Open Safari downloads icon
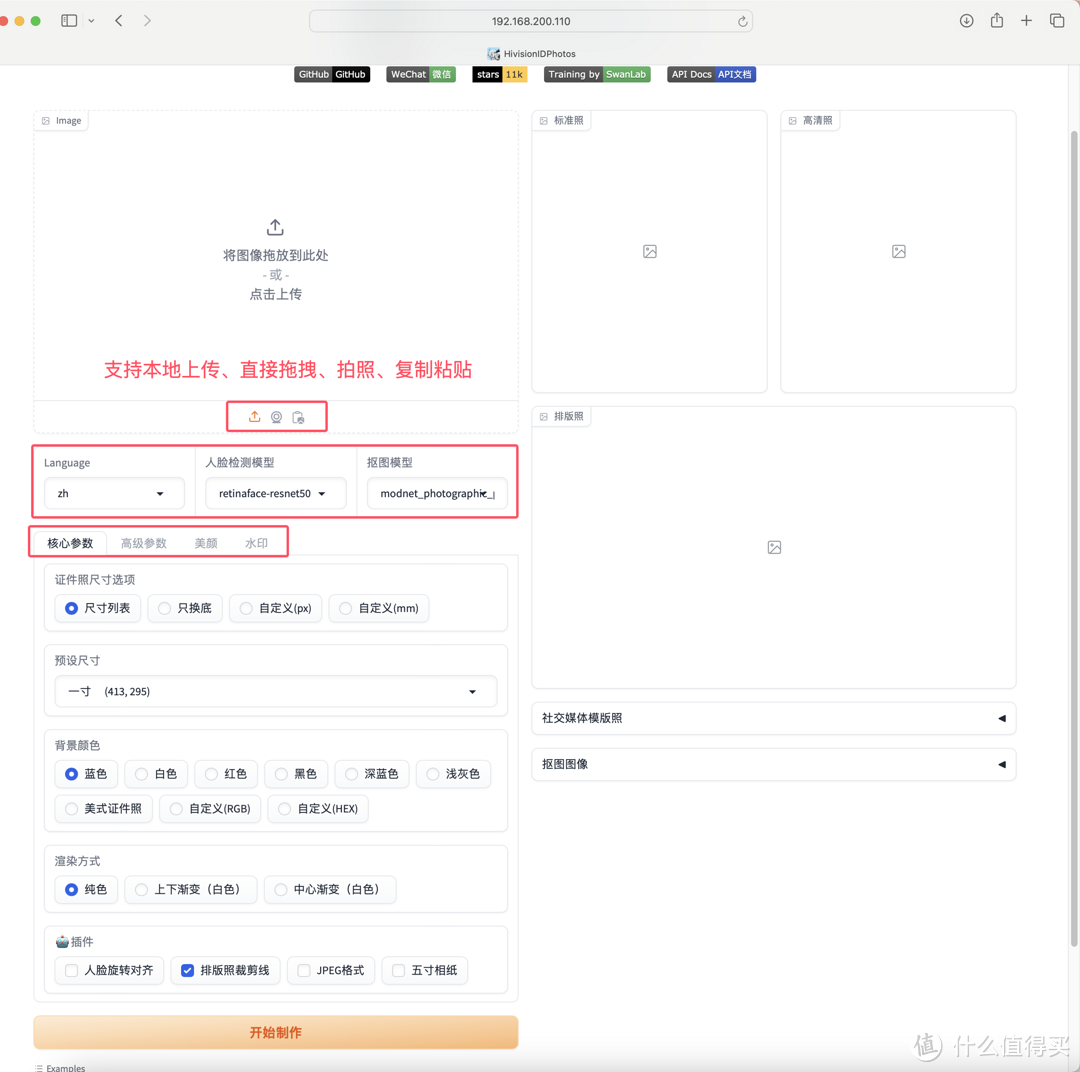Viewport: 1080px width, 1072px height. [966, 21]
